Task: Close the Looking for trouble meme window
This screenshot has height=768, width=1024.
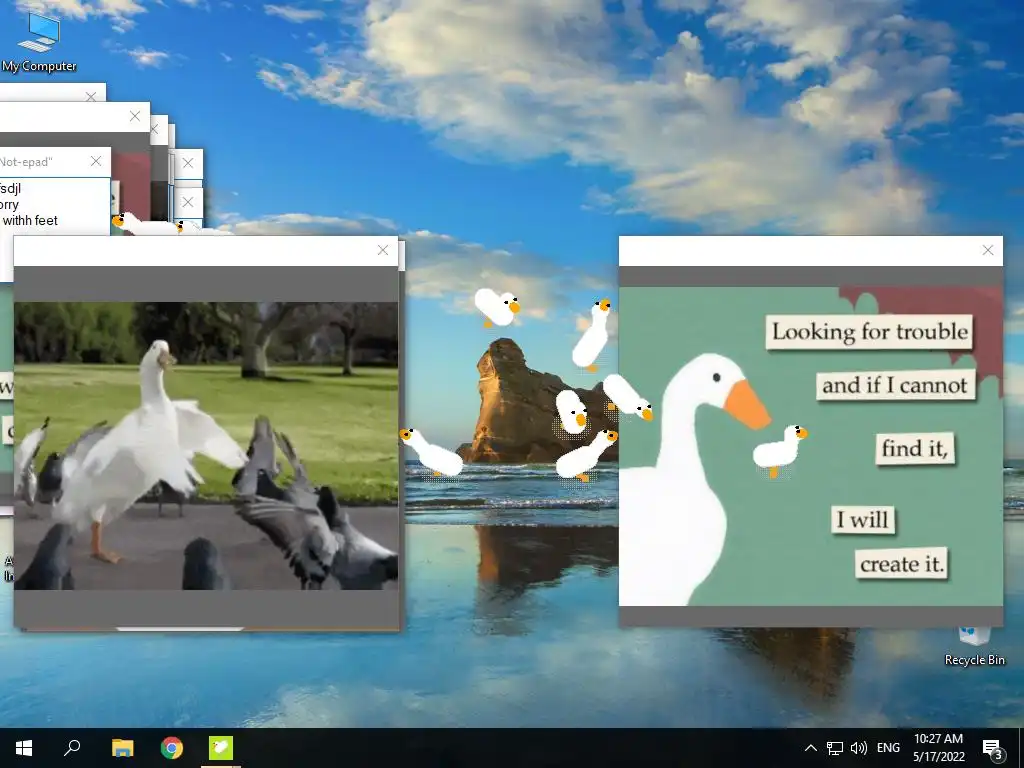Action: 988,250
